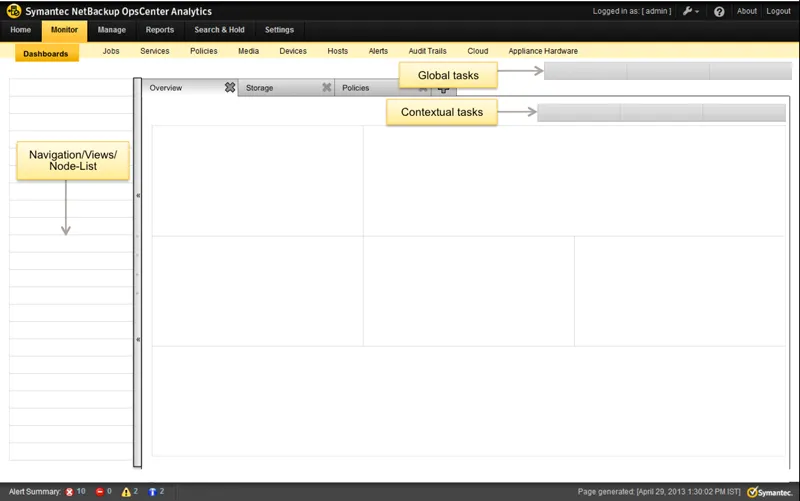This screenshot has width=800, height=501.
Task: Open the Devices sub-tab
Action: coord(293,51)
